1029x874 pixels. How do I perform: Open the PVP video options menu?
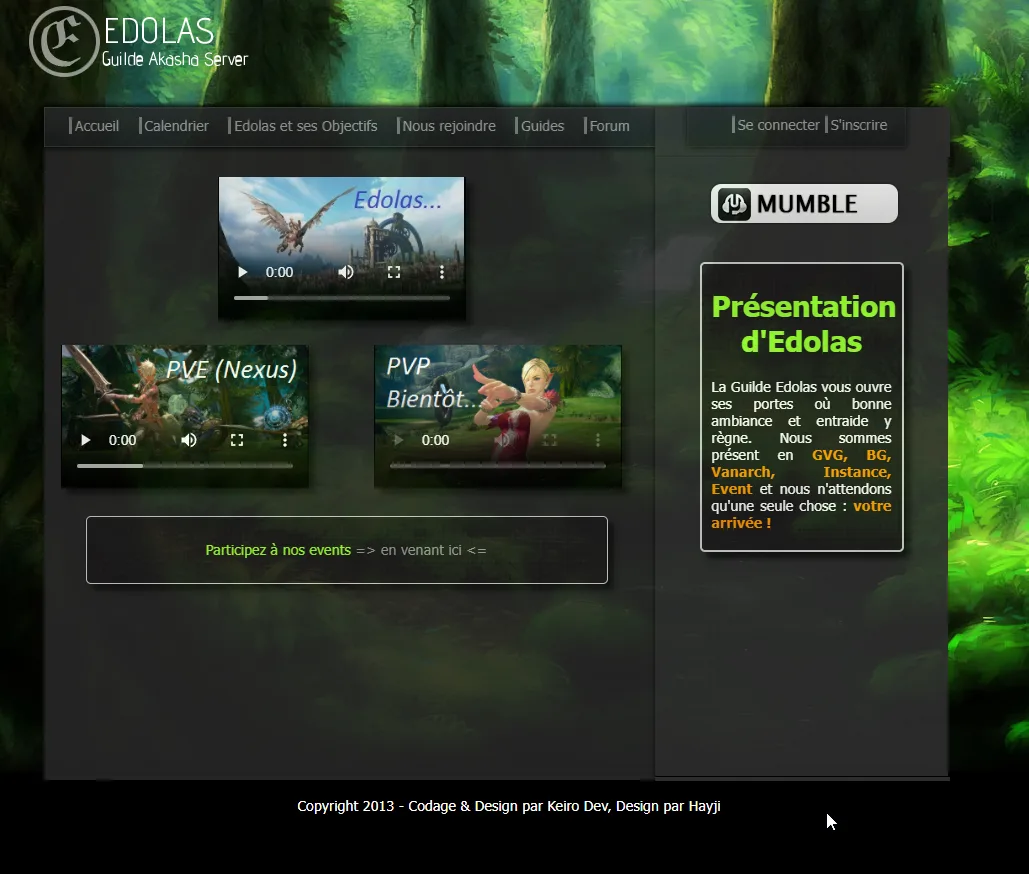point(598,439)
